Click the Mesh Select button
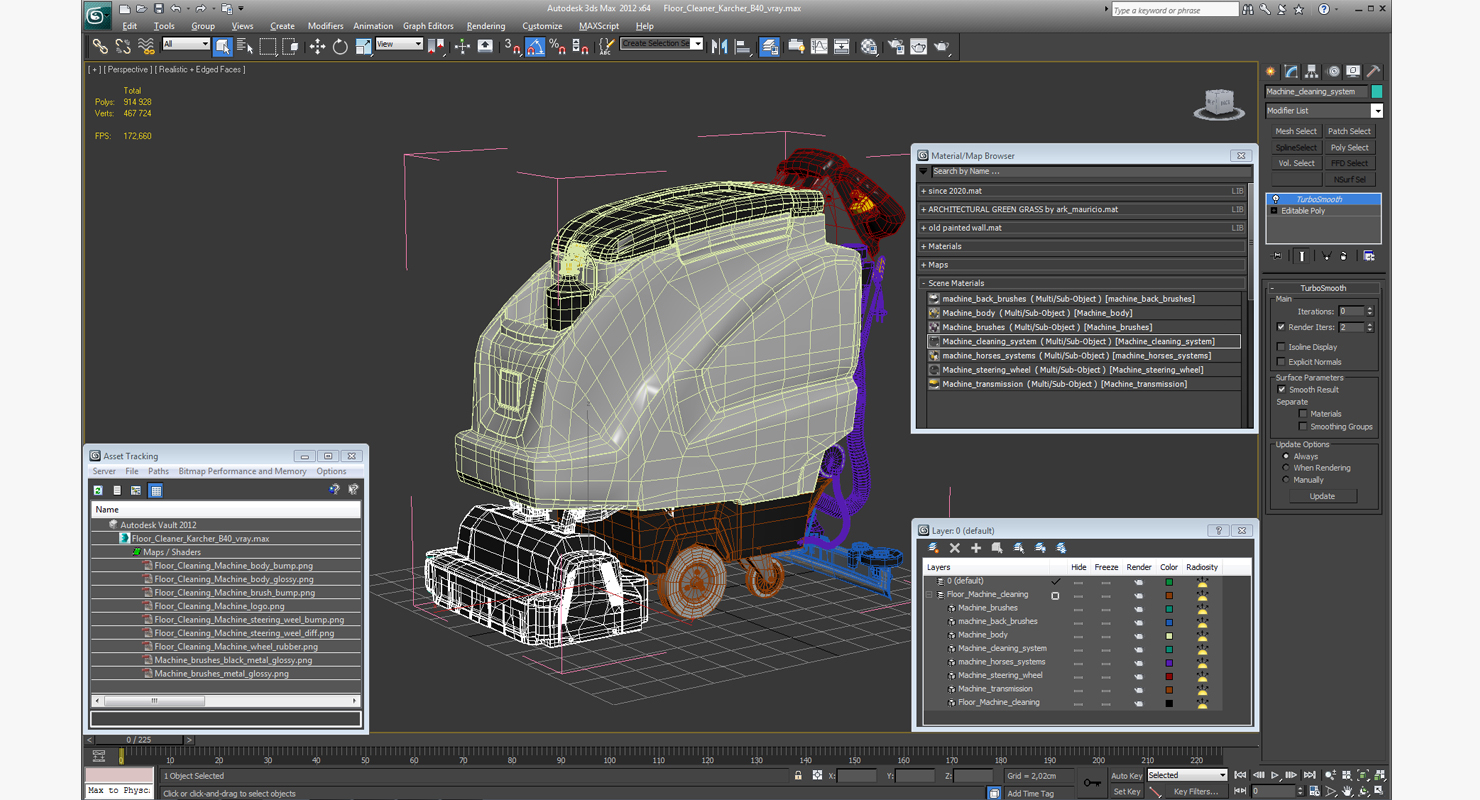The height and width of the screenshot is (800, 1480). tap(1295, 131)
